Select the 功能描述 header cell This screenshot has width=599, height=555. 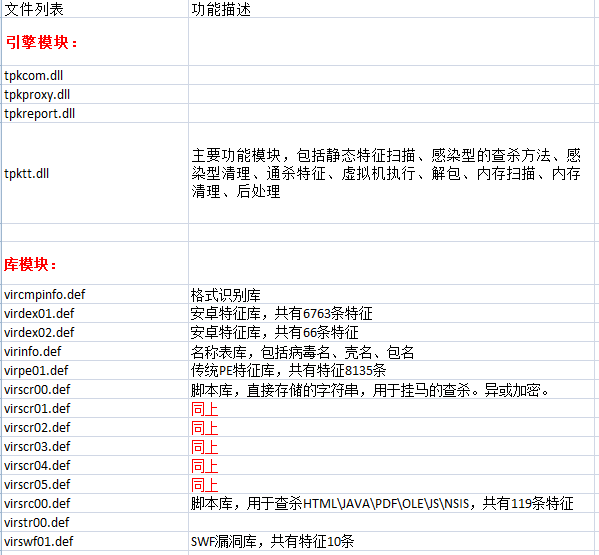[391, 9]
